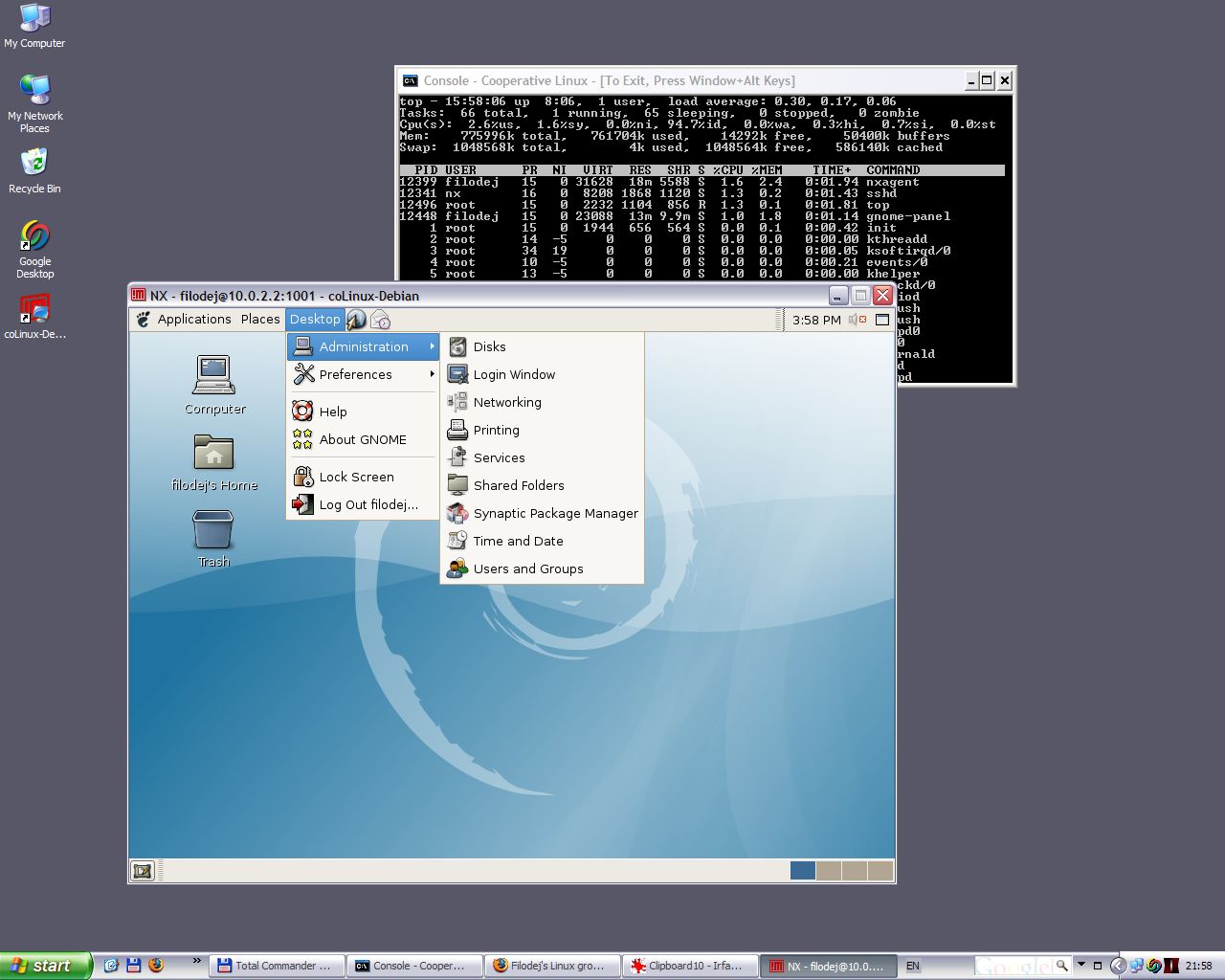This screenshot has width=1225, height=980.
Task: Switch to Clipboard10 - Irfa... taskbar button
Action: pos(690,966)
